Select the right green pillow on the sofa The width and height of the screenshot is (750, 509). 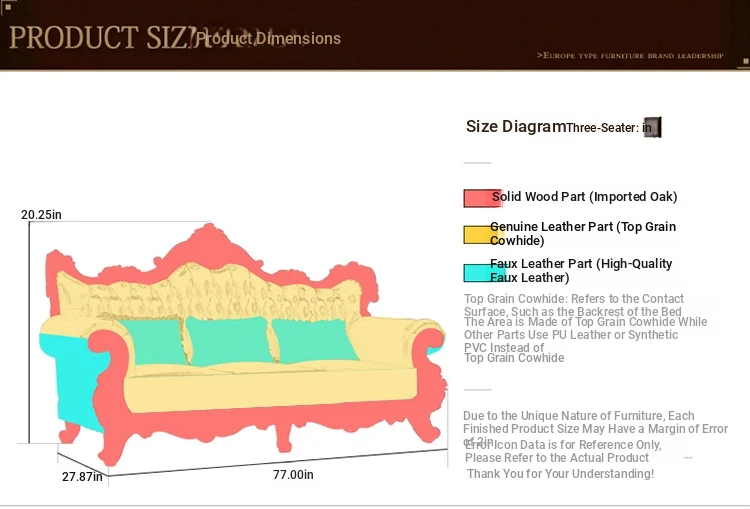(313, 340)
